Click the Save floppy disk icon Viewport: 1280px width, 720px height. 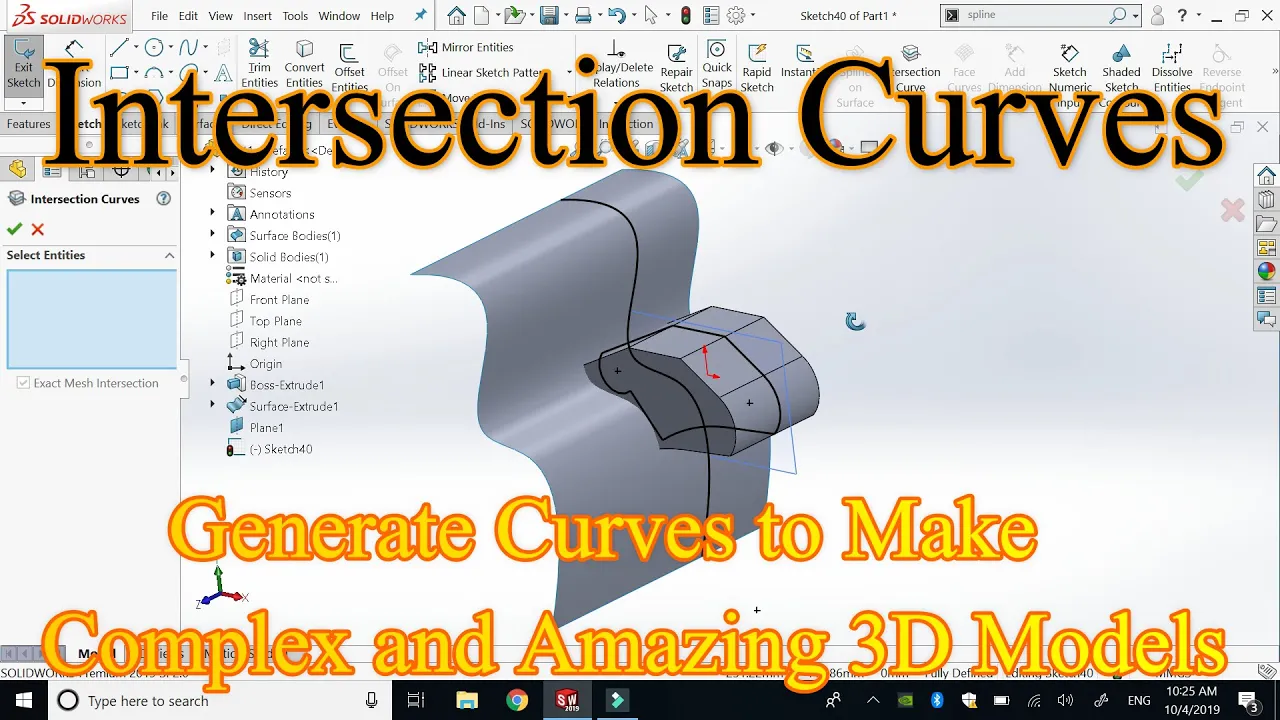pyautogui.click(x=548, y=15)
